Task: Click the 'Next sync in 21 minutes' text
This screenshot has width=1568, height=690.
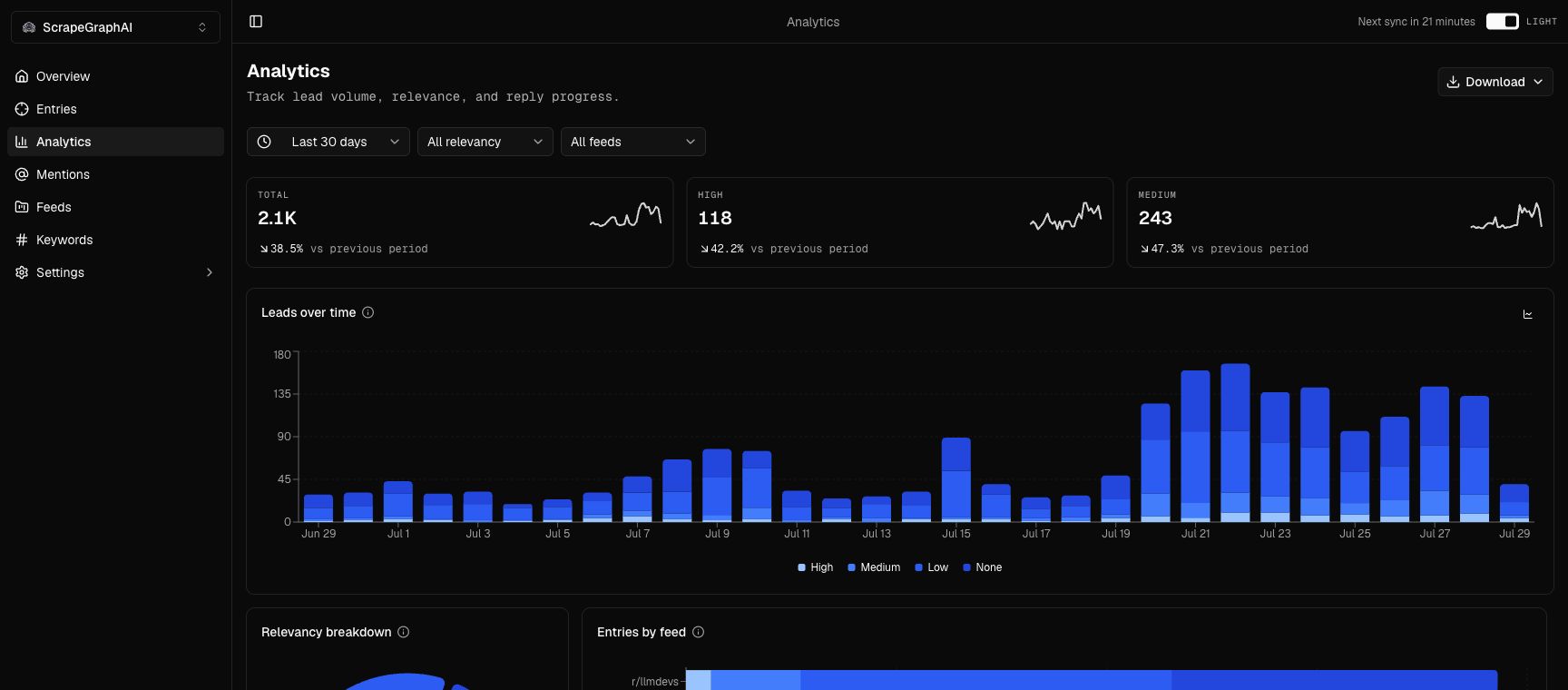Action: (1416, 22)
